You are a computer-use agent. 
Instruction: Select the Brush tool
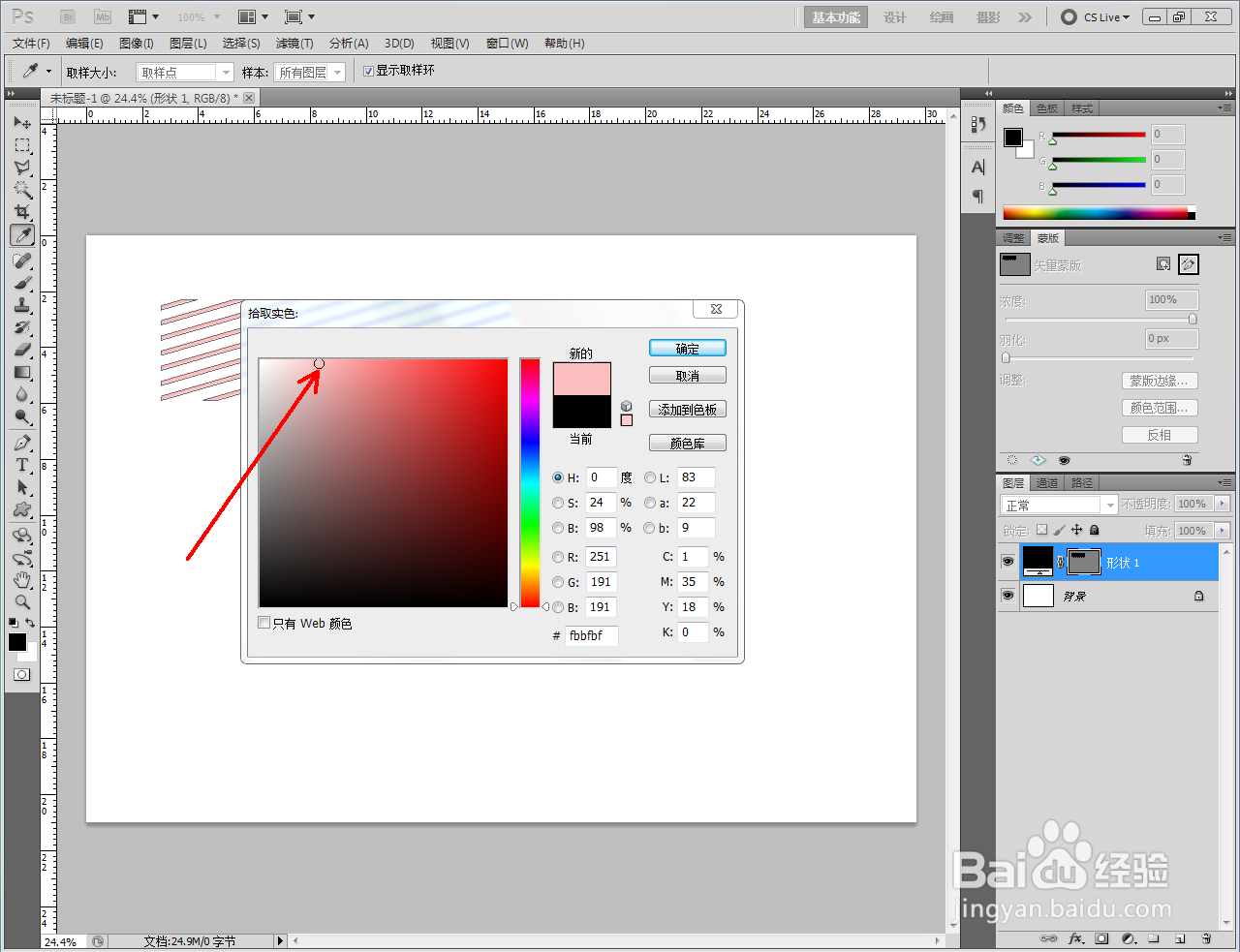point(22,283)
